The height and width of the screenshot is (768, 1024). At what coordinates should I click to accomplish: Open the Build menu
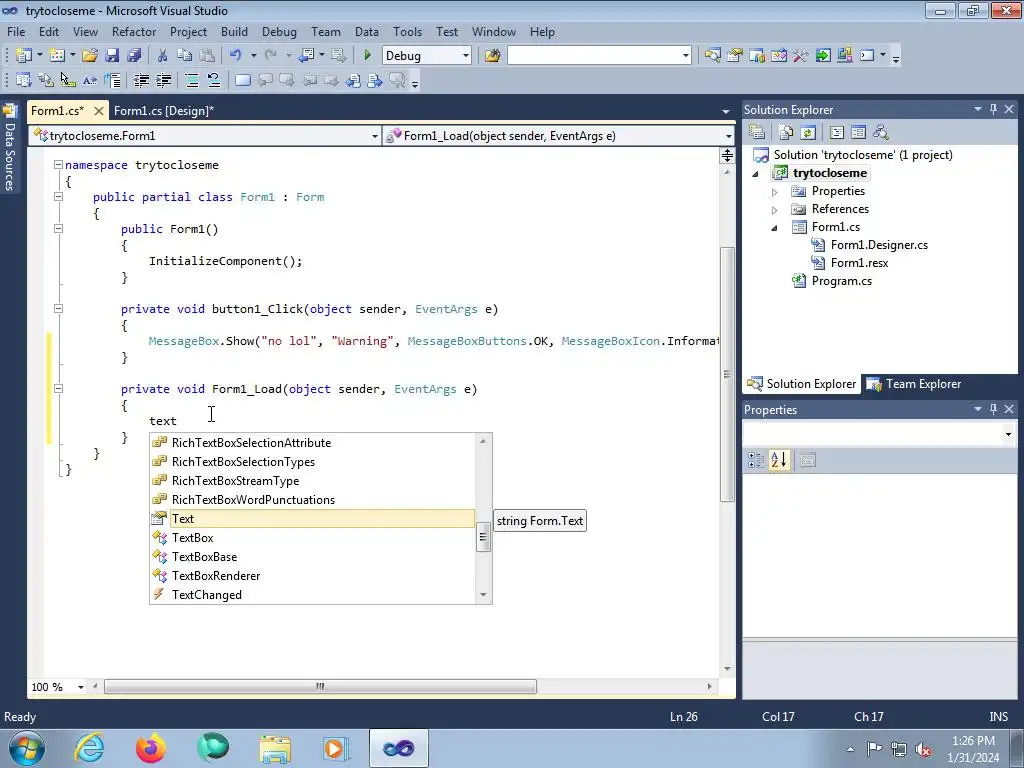click(x=234, y=31)
